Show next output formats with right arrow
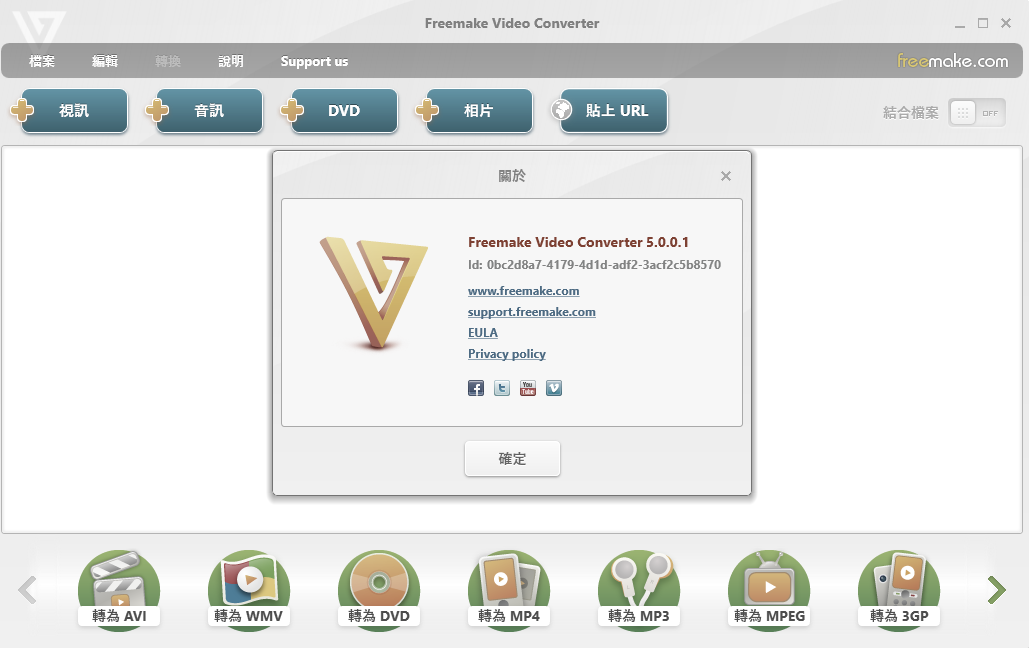Image resolution: width=1029 pixels, height=648 pixels. click(996, 590)
